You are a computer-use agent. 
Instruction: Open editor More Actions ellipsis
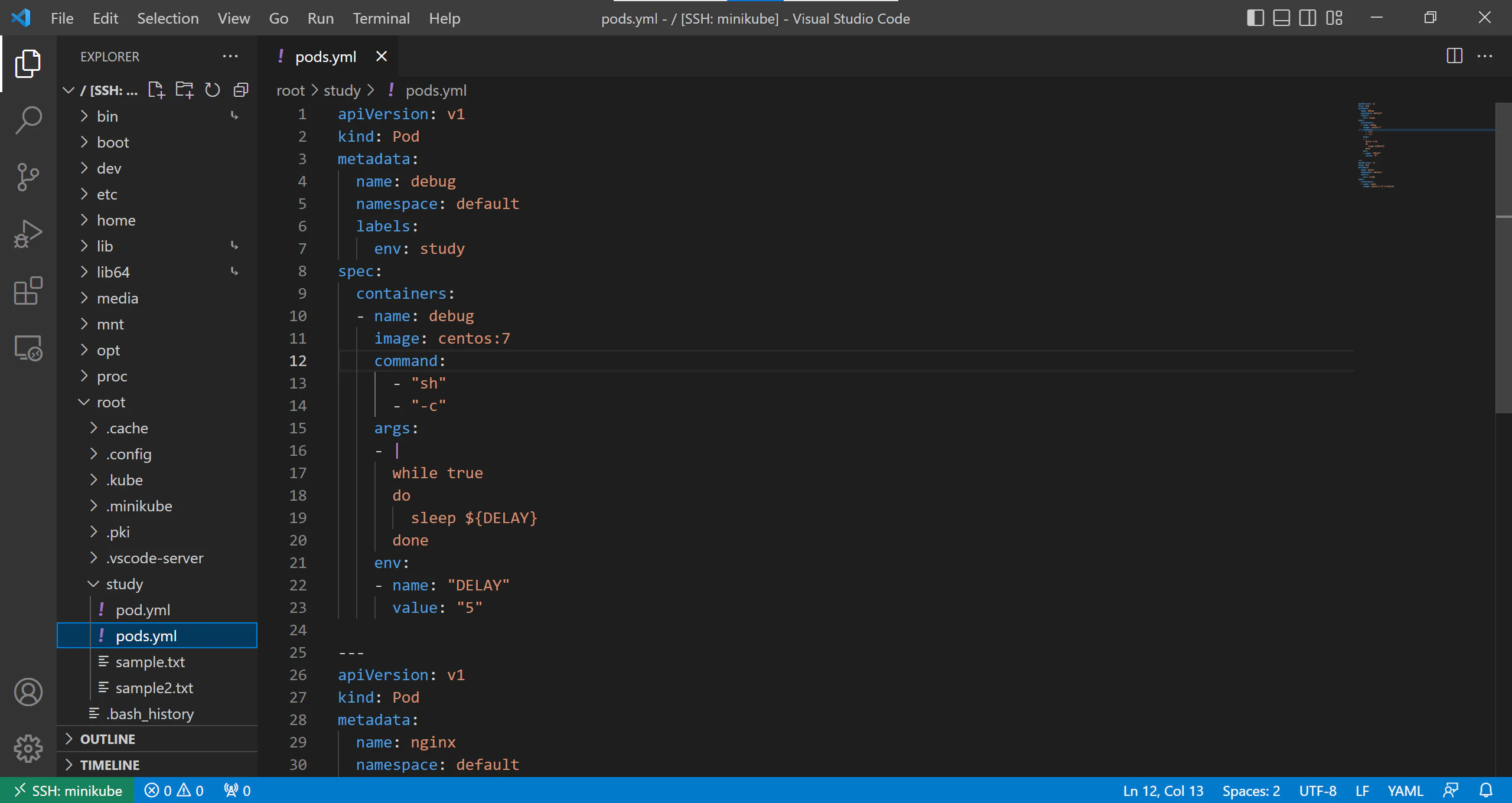[1485, 56]
